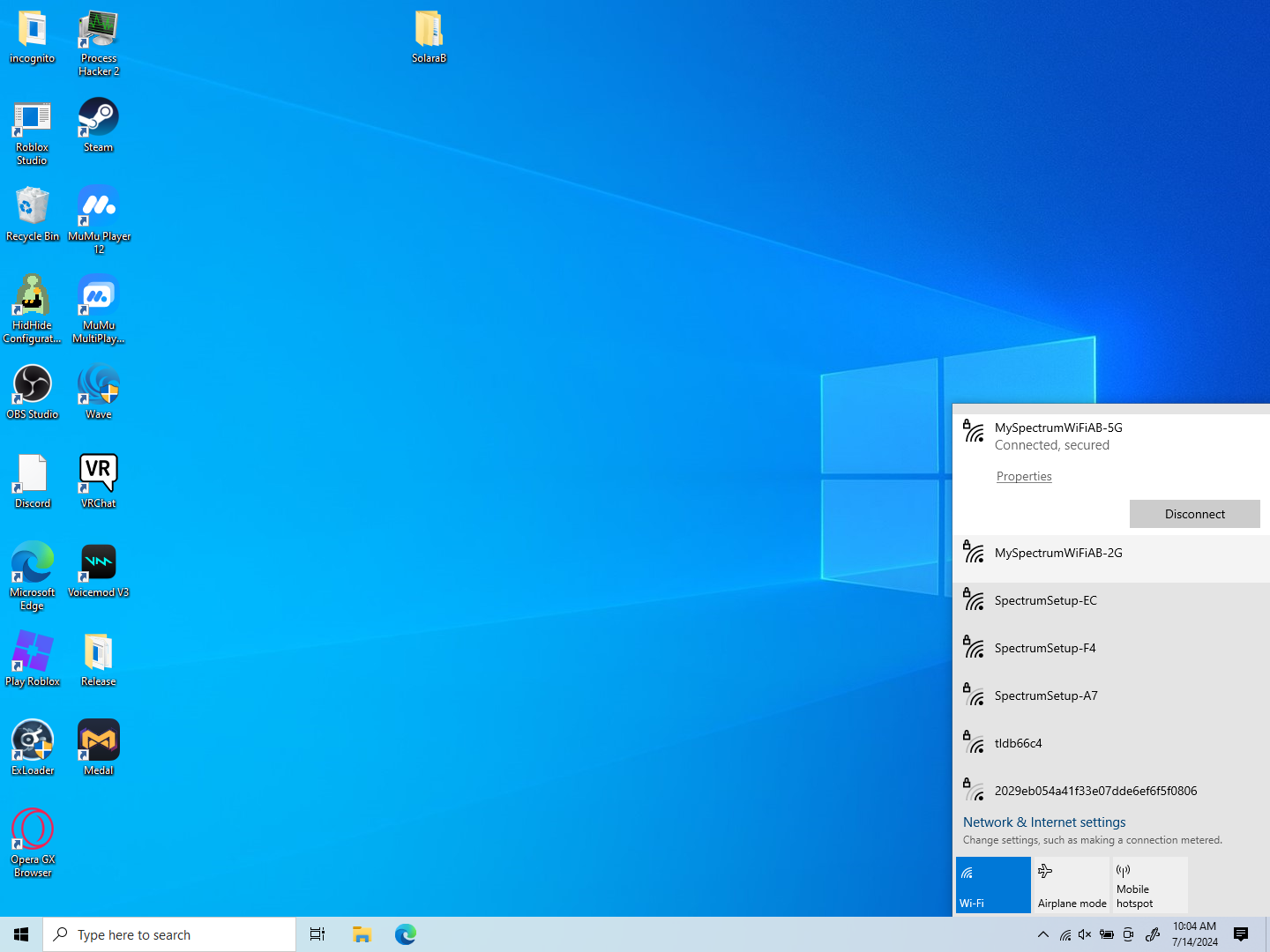Viewport: 1270px width, 952px height.
Task: Launch VRChat from the desktop
Action: coord(99,482)
